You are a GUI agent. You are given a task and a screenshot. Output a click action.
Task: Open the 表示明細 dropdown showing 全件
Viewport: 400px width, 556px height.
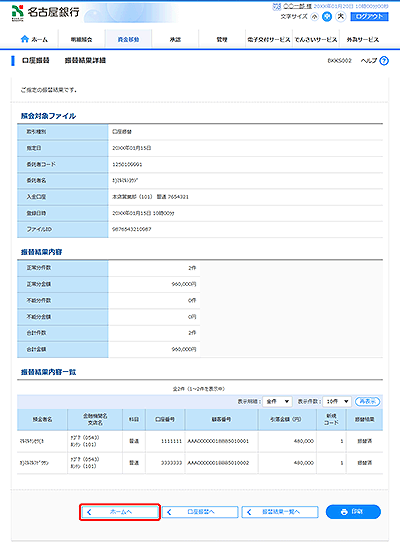(x=278, y=401)
